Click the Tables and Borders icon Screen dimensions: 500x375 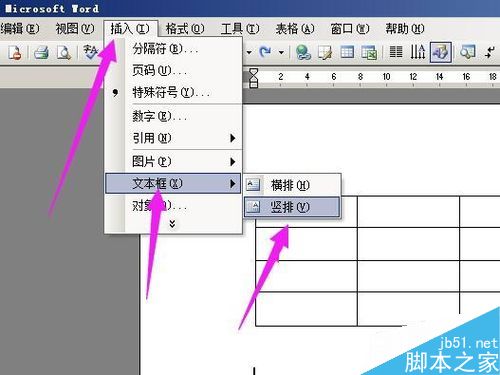click(x=325, y=52)
